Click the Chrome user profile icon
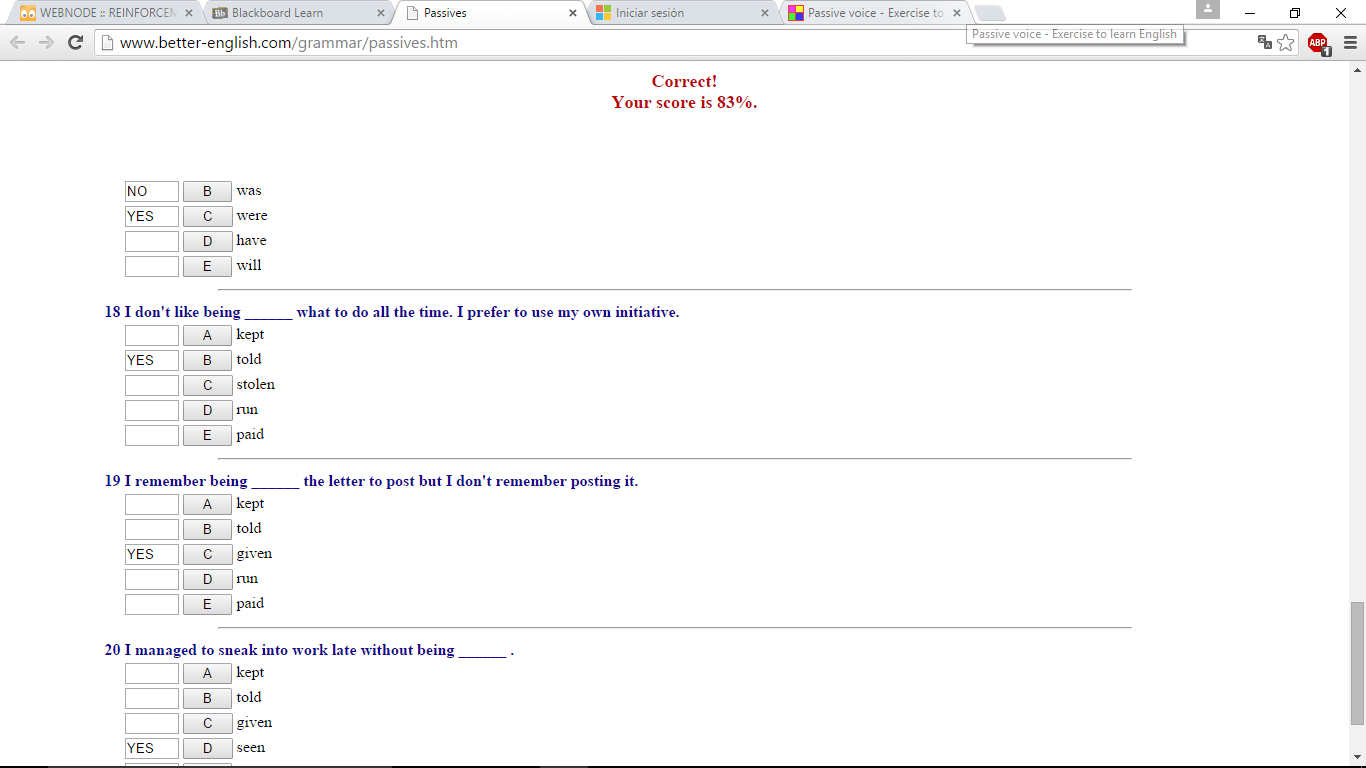Screen dimensions: 1366x768 click(1208, 10)
